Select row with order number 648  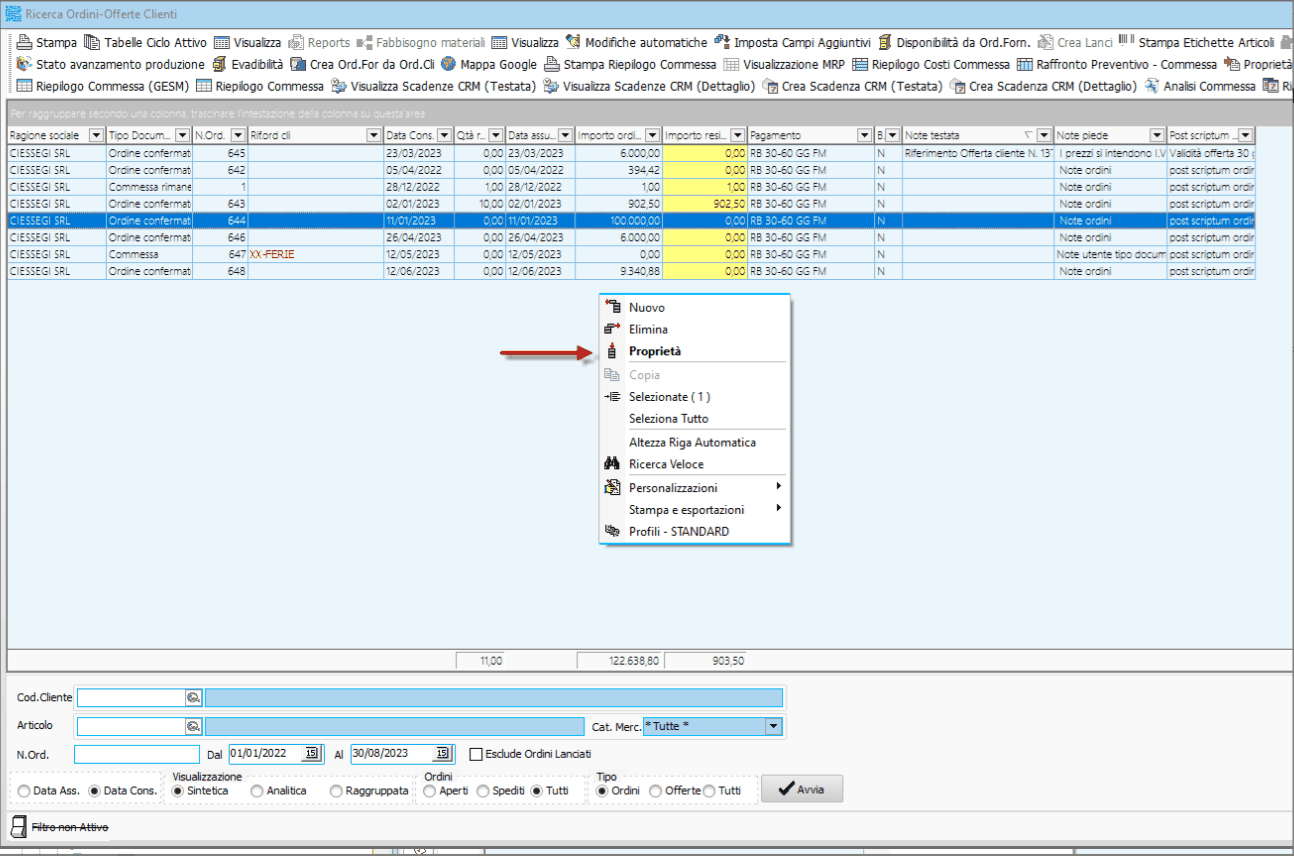tap(631, 271)
